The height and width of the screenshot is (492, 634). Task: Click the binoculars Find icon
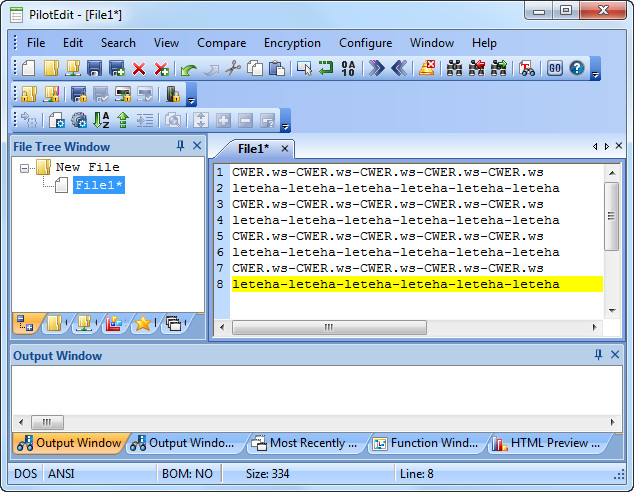point(454,69)
